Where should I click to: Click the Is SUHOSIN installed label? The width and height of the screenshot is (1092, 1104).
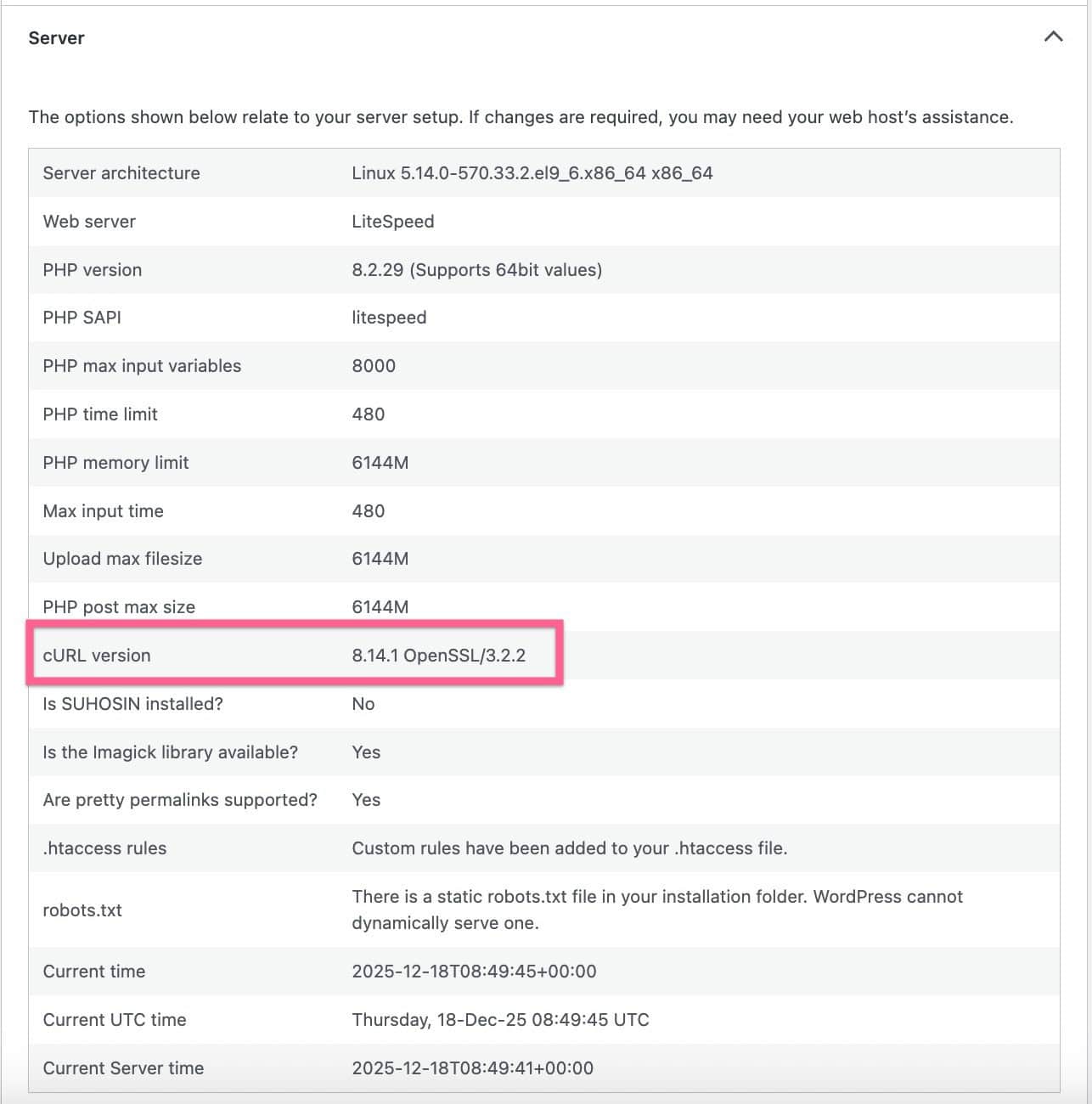tap(132, 704)
